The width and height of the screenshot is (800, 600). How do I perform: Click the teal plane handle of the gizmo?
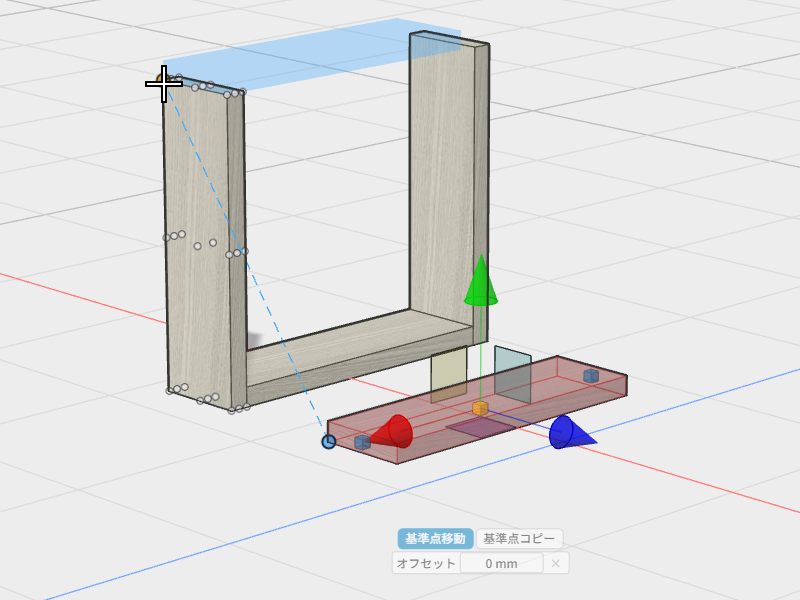click(x=513, y=374)
